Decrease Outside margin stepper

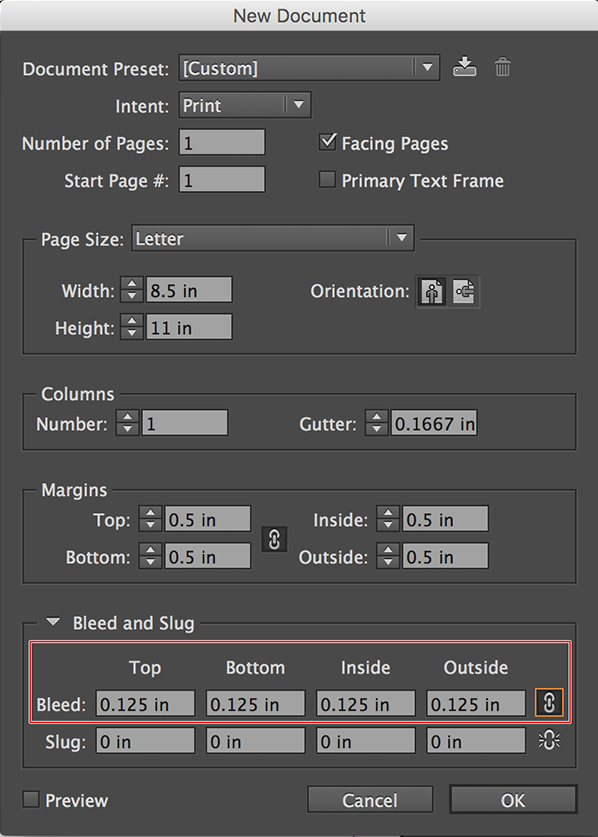[x=388, y=563]
